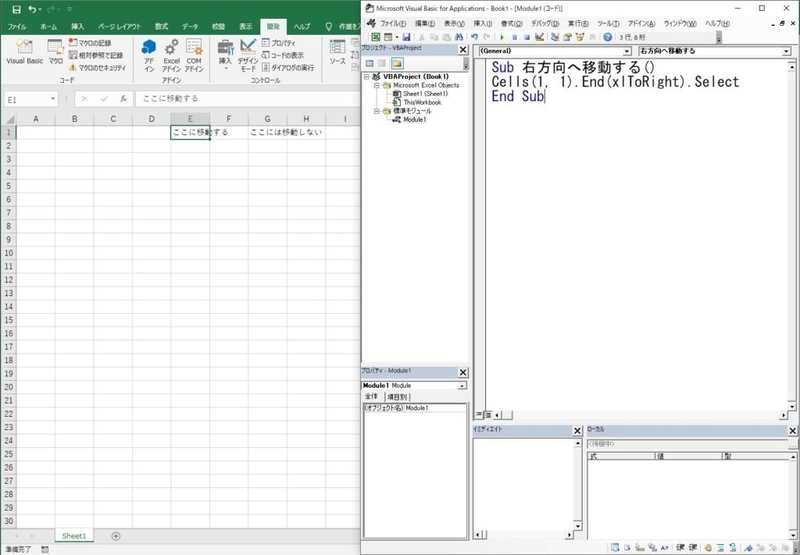The height and width of the screenshot is (555, 800).
Task: Collapse the VBAProject (Book1) tree node
Action: click(x=366, y=77)
